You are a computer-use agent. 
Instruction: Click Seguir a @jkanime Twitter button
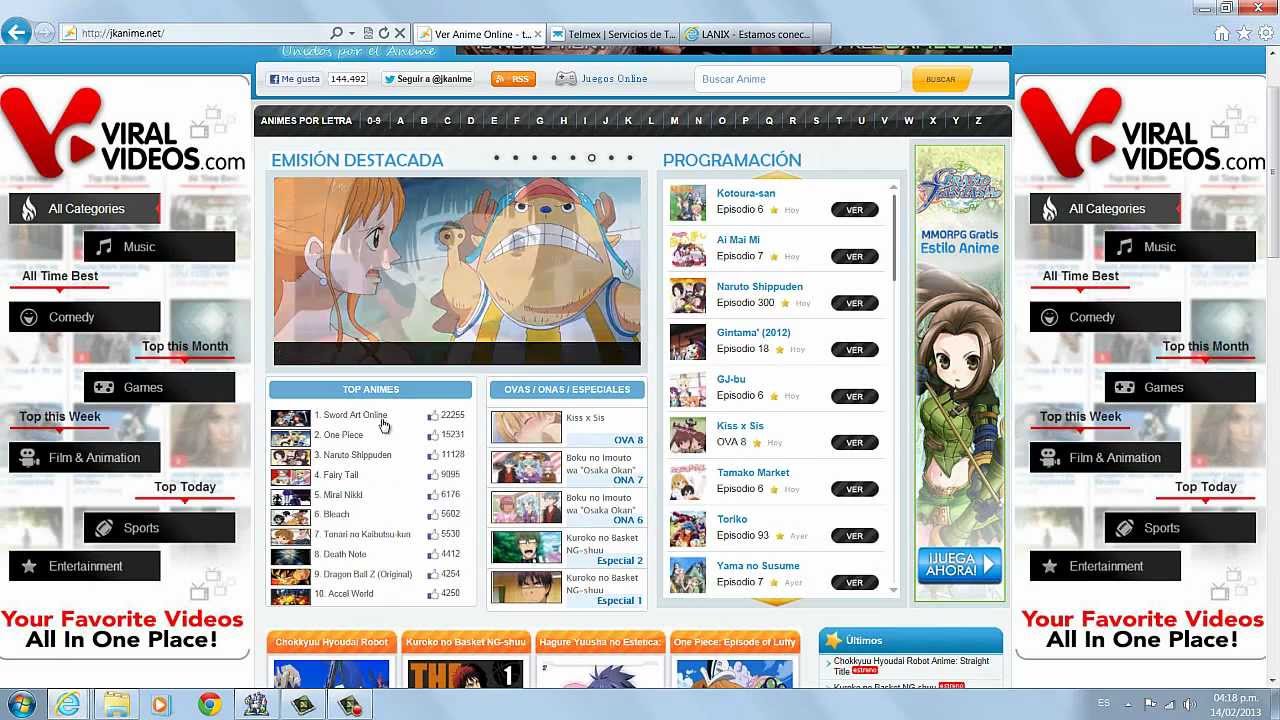[428, 79]
